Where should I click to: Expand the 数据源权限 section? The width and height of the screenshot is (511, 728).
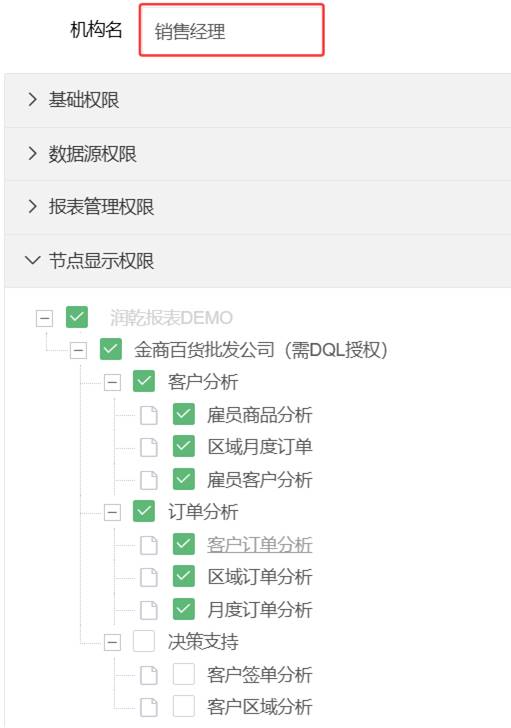tap(258, 154)
